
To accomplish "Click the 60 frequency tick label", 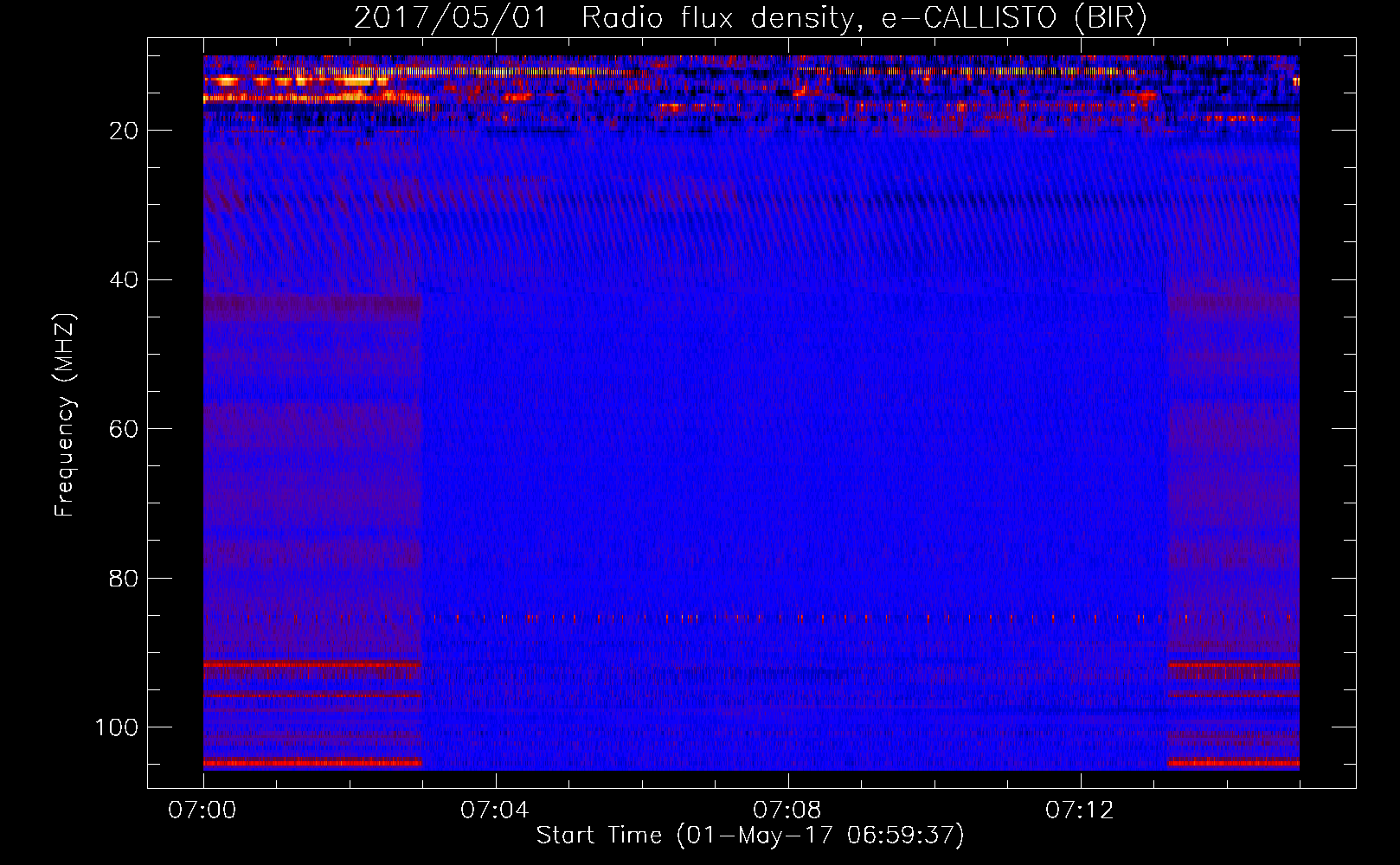I will pyautogui.click(x=124, y=429).
